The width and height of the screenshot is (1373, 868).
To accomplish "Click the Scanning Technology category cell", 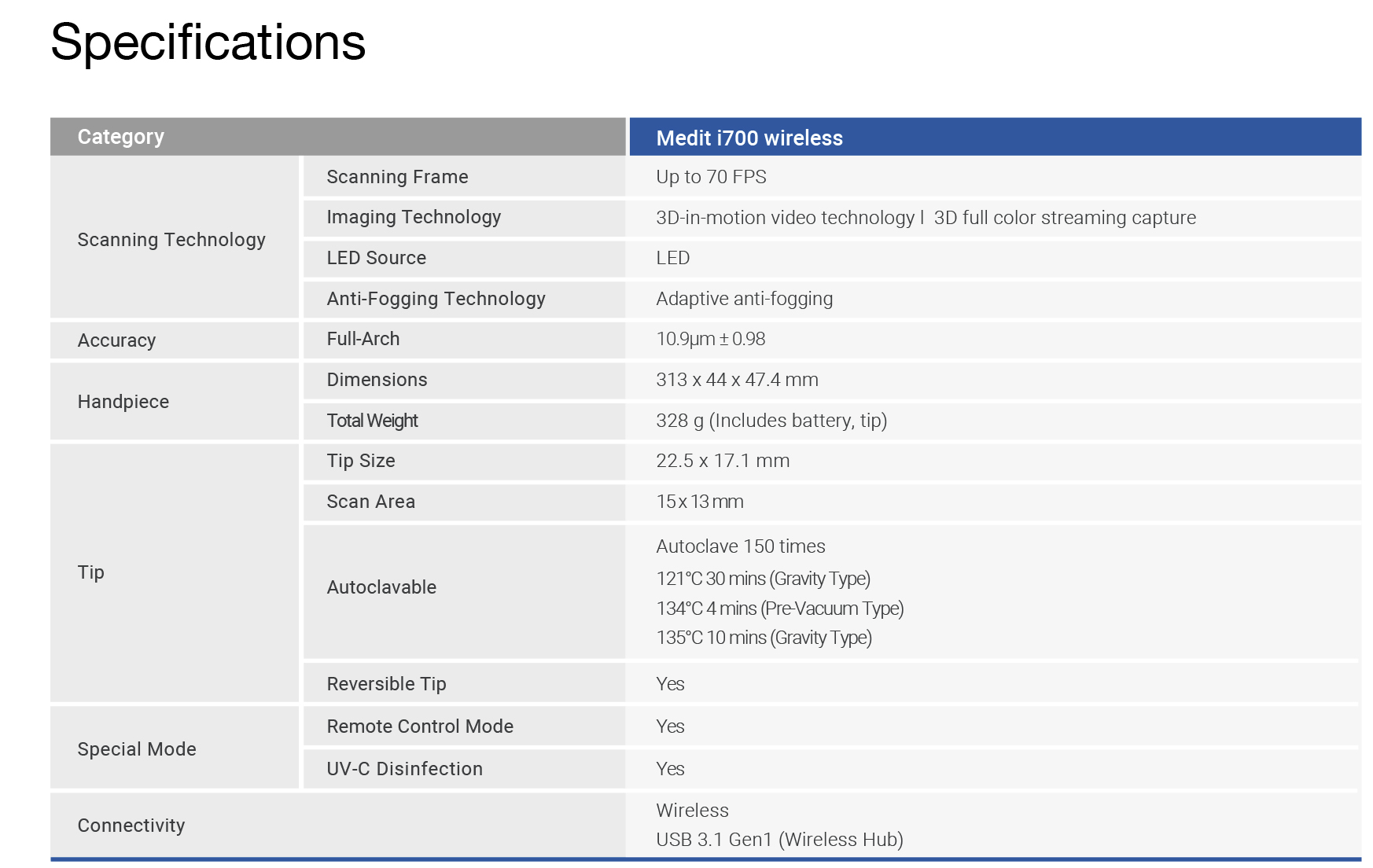I will point(171,240).
